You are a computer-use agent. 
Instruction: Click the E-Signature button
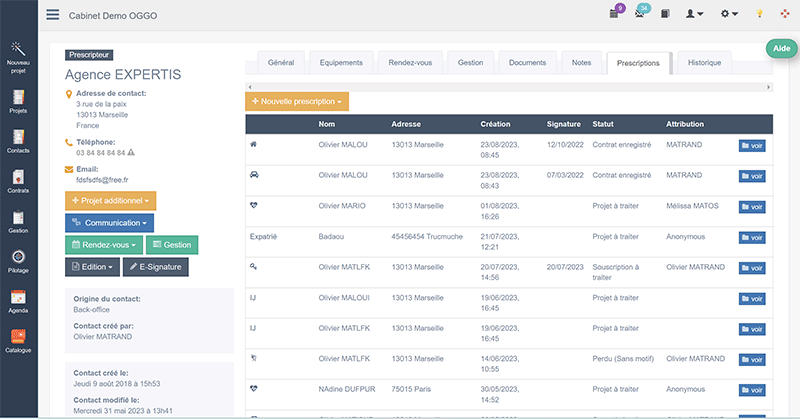[x=156, y=267]
